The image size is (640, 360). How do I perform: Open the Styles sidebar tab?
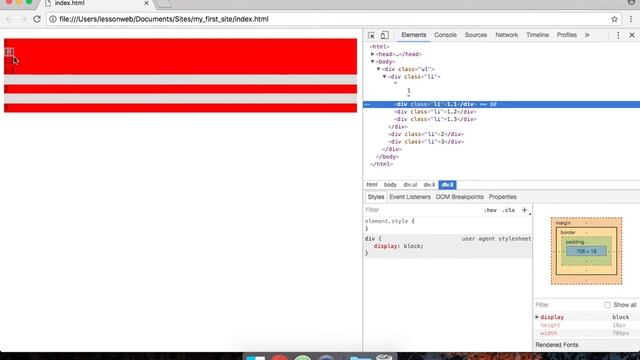[x=376, y=197]
